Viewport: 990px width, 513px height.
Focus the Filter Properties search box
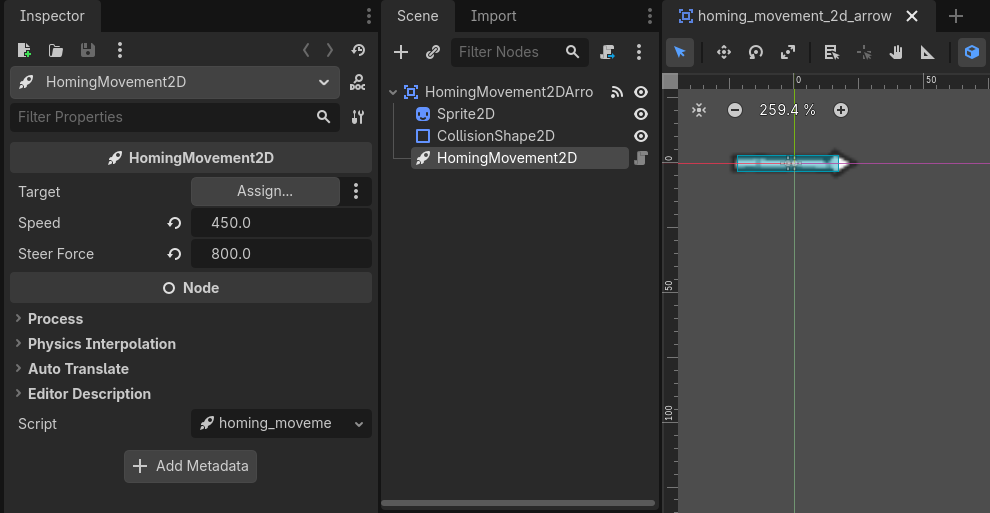[x=175, y=117]
